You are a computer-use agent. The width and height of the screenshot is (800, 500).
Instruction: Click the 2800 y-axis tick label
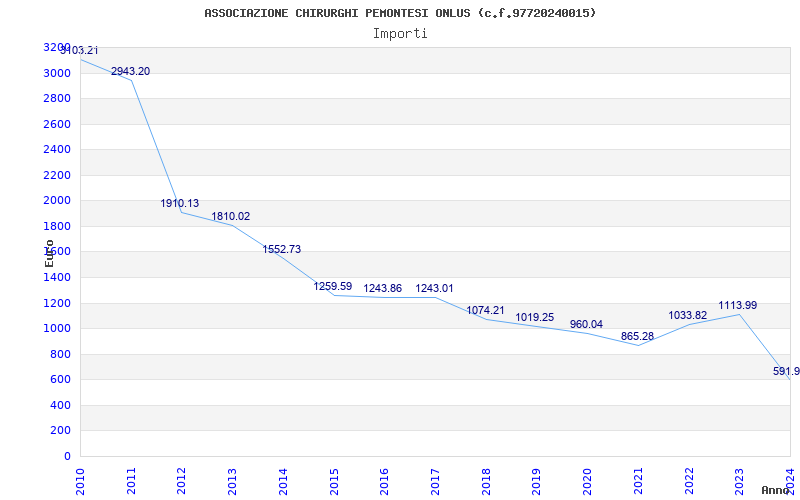coord(57,98)
